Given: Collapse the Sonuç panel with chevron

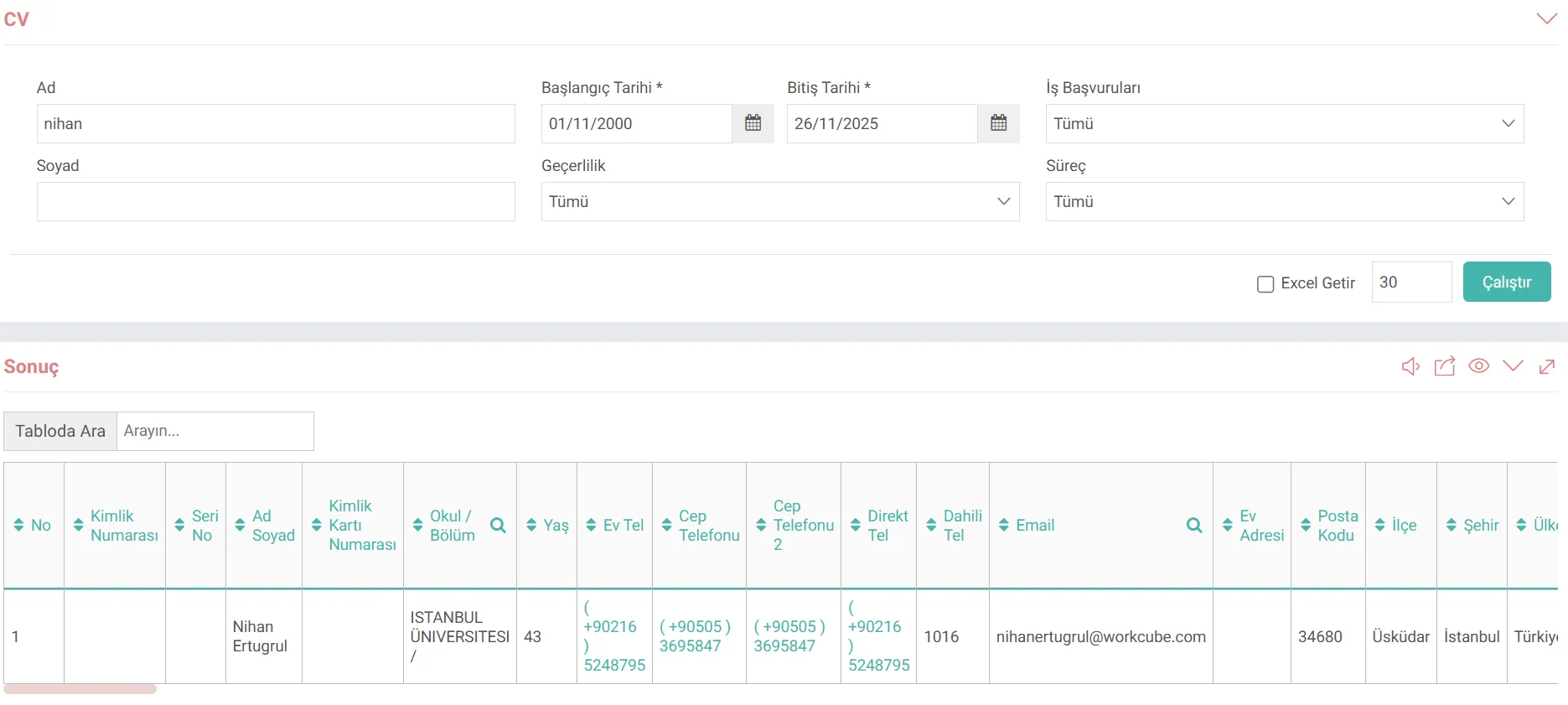Looking at the screenshot, I should coord(1513,366).
